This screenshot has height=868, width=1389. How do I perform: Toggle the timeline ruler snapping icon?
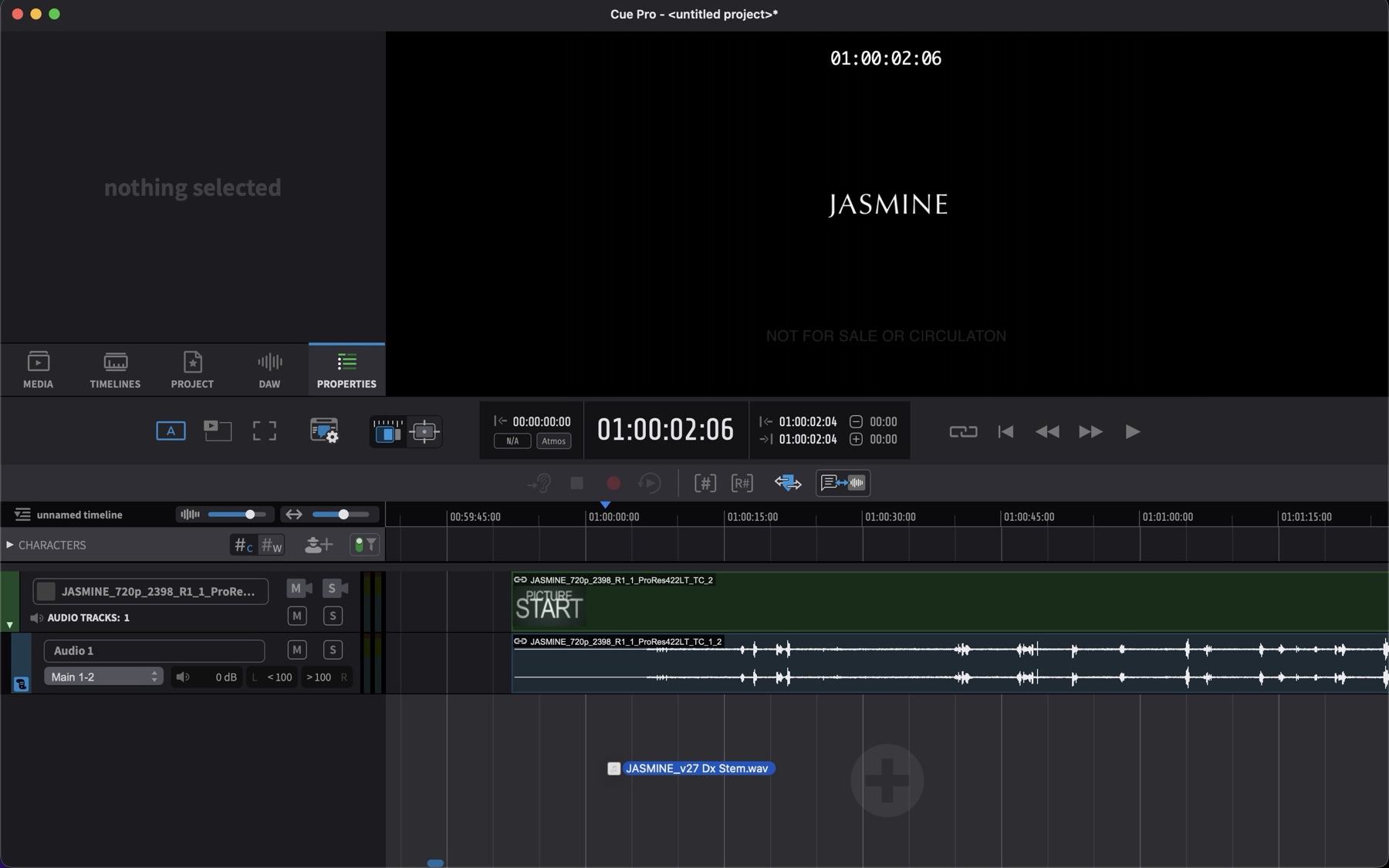pyautogui.click(x=387, y=431)
